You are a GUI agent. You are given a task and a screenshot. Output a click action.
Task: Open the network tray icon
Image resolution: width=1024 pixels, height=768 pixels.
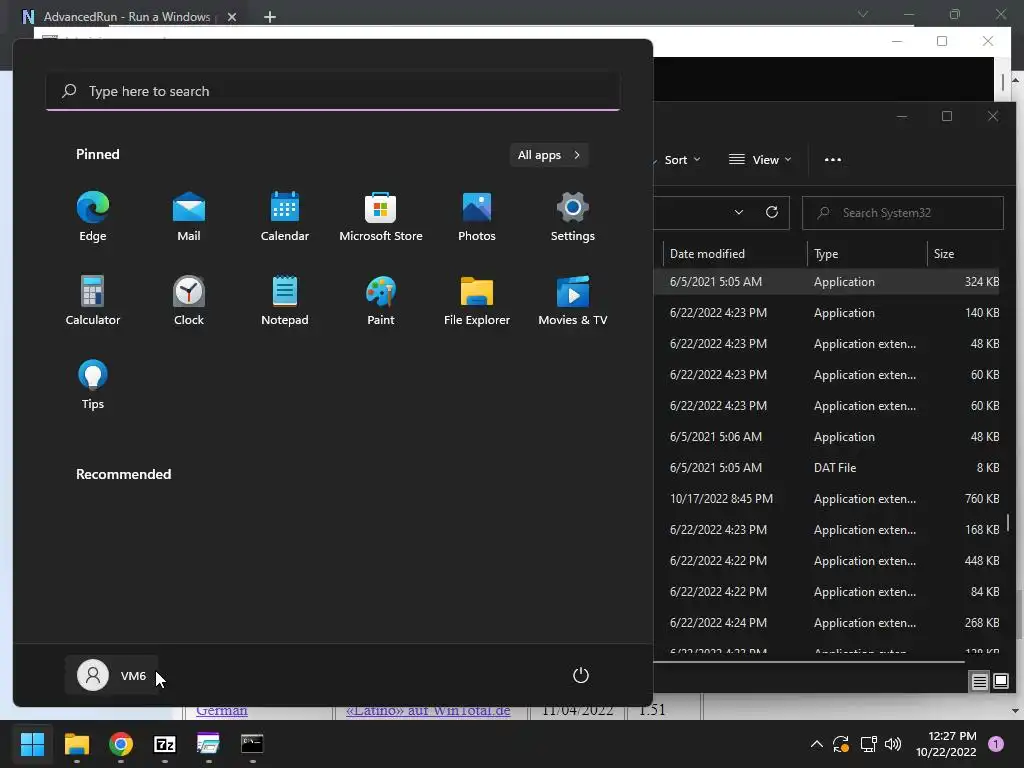(869, 744)
